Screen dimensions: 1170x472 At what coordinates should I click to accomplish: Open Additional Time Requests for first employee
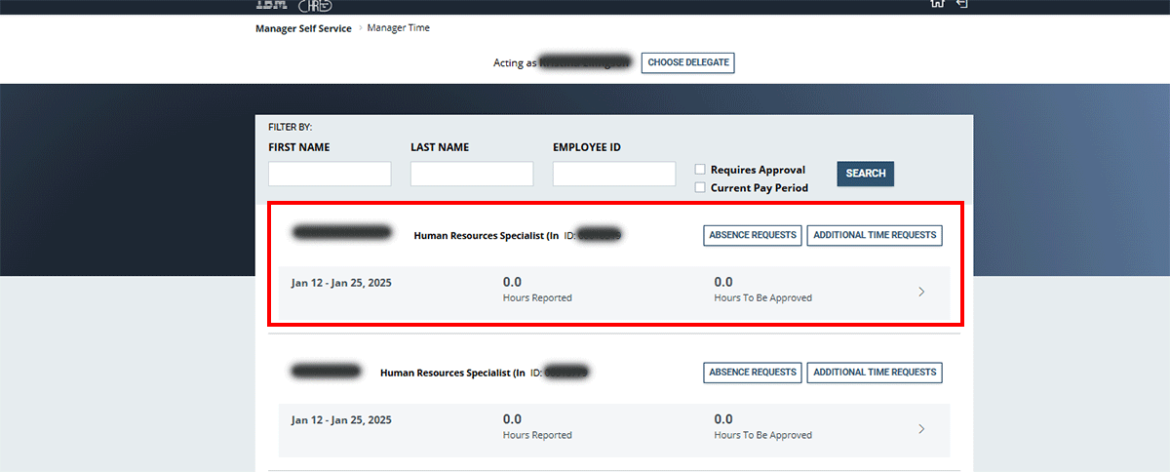coord(874,235)
